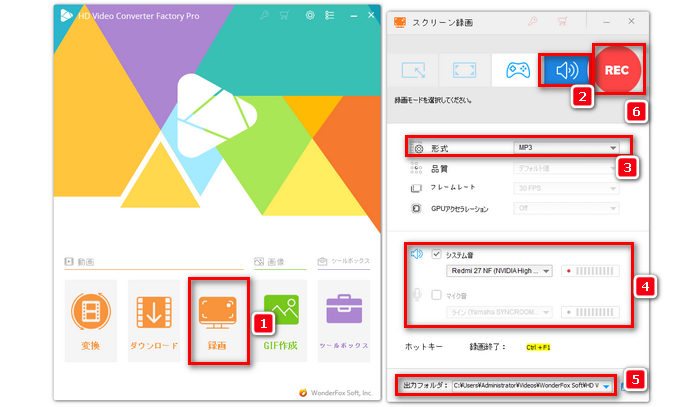Viewport: 700px width, 407px height.
Task: Open the 変換 converter module
Action: 91,320
